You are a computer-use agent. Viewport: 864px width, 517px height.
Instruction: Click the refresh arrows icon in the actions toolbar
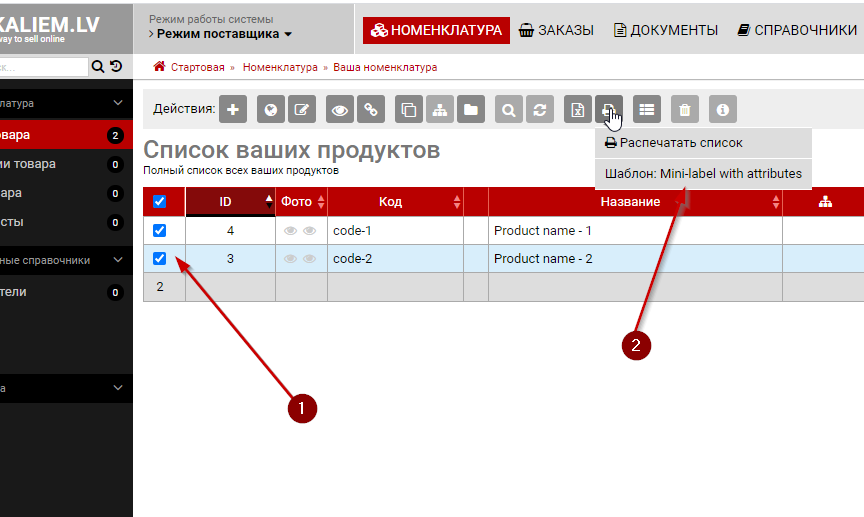(x=540, y=110)
